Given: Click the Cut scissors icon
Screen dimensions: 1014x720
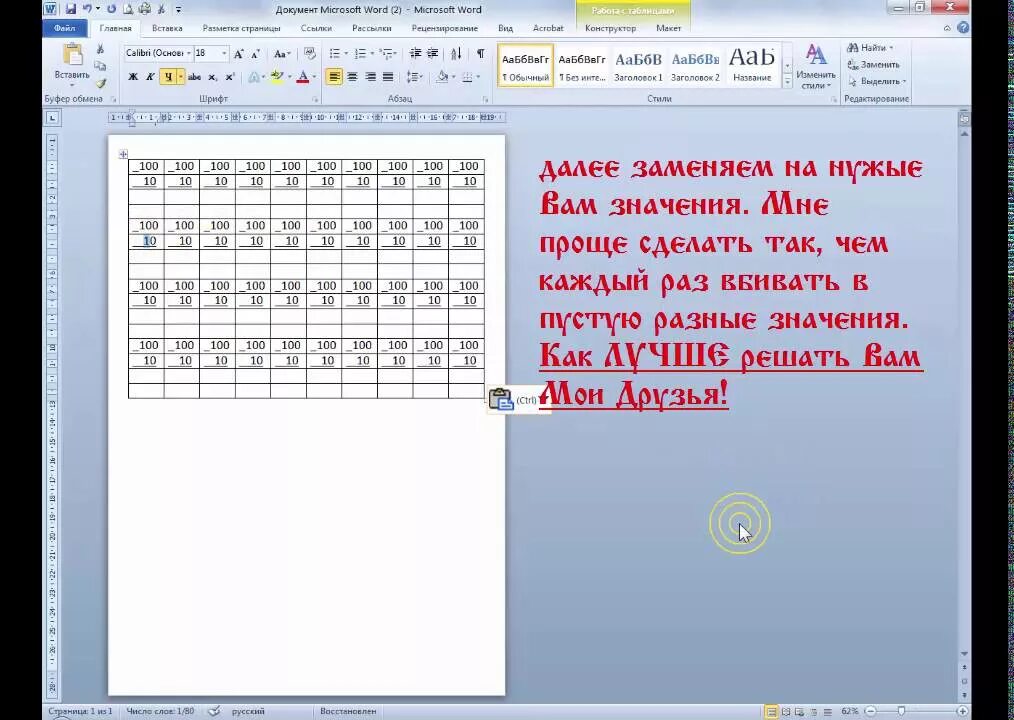Looking at the screenshot, I should click(100, 49).
